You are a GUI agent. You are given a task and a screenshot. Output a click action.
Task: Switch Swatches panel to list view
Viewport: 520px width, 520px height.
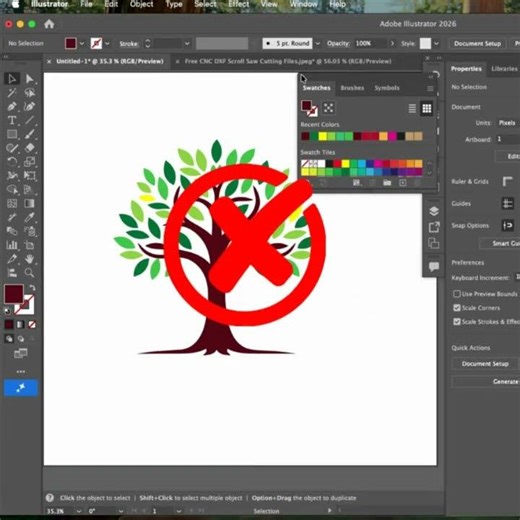click(412, 108)
